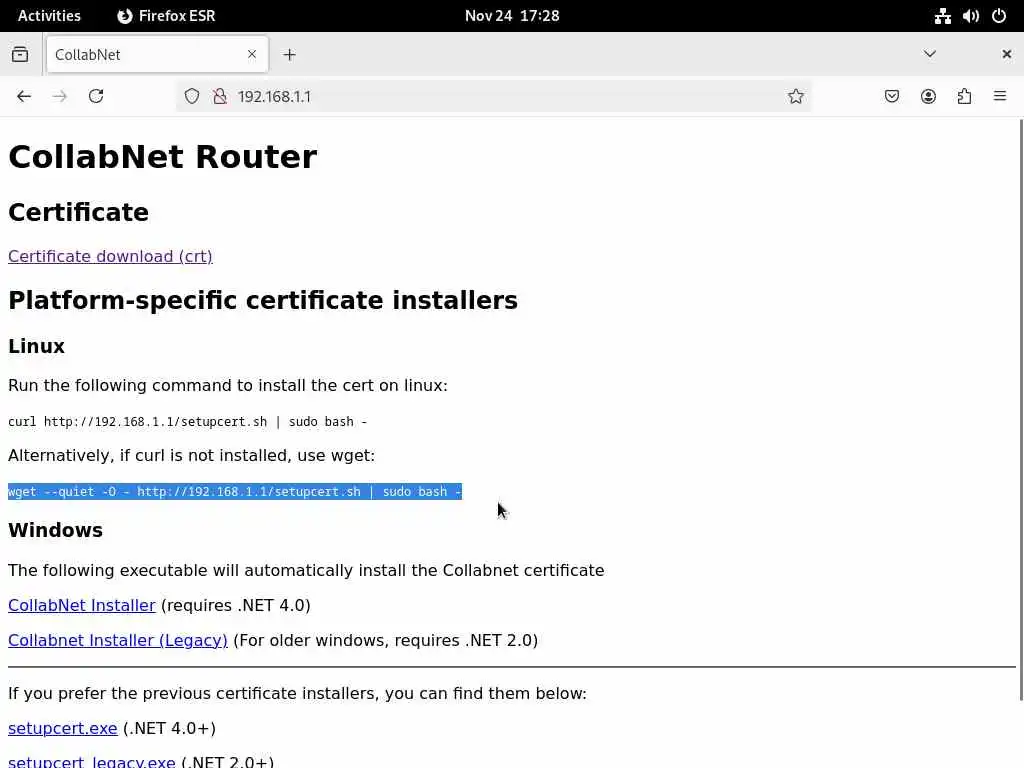Close the CollabNet tab
This screenshot has width=1024, height=768.
(x=251, y=54)
